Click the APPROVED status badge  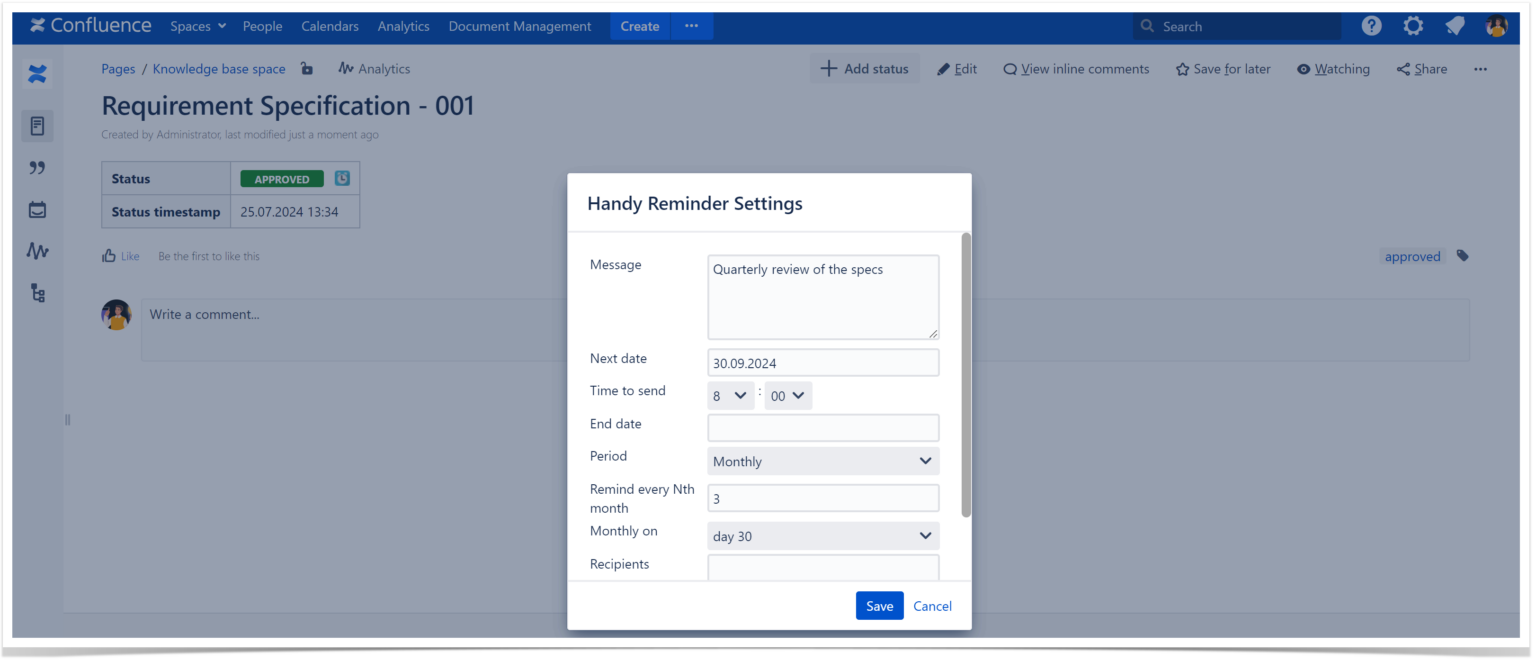tap(282, 179)
